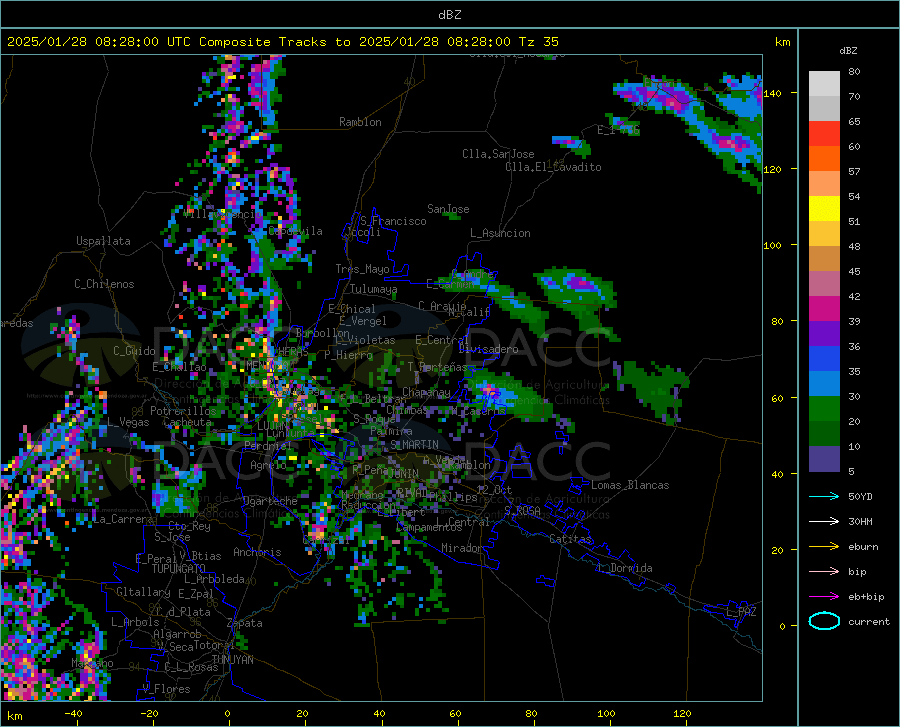The height and width of the screenshot is (727, 900).
Task: Click the La_Carrera map label
Action: point(123,519)
